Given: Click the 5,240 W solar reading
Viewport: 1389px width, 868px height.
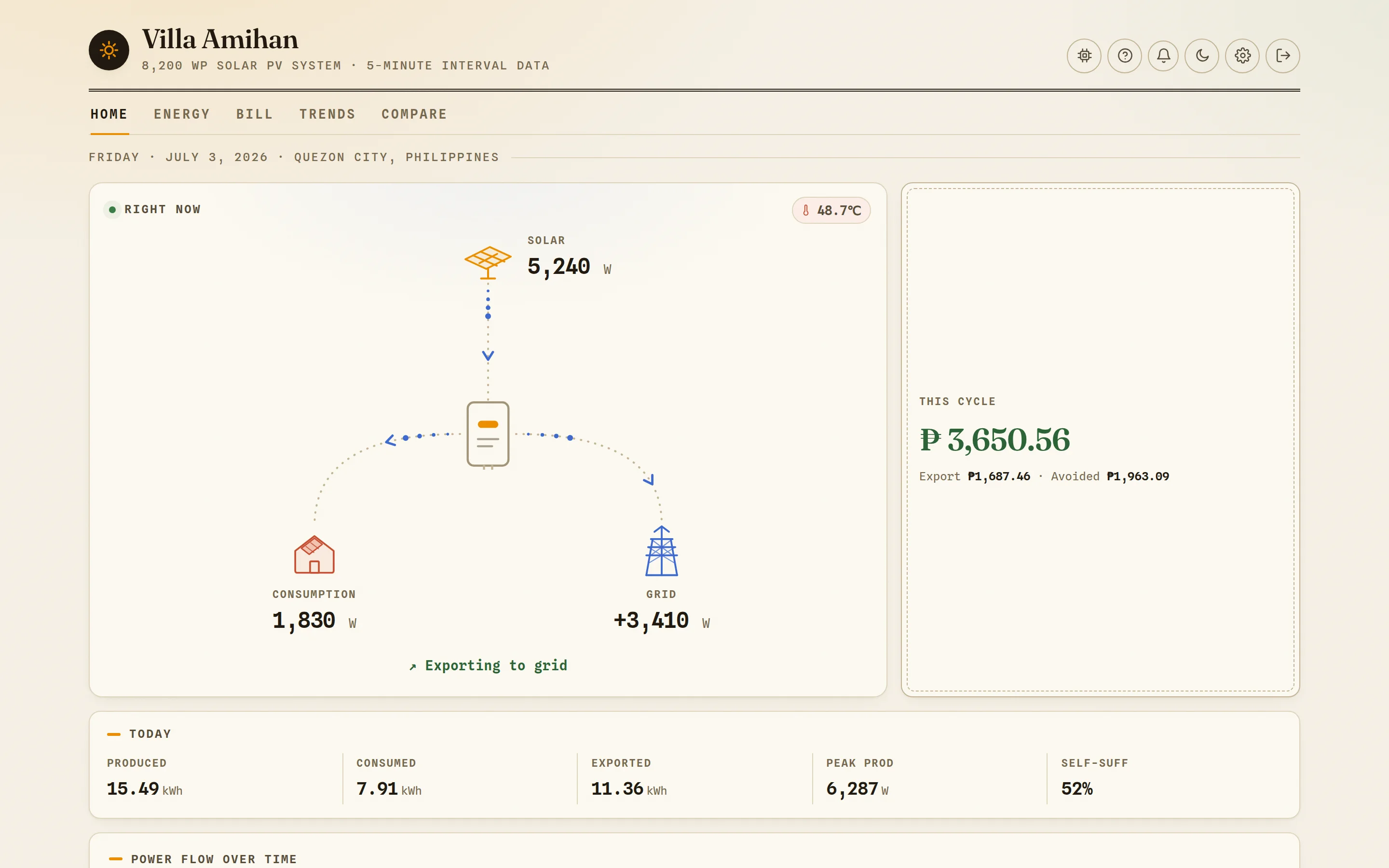Looking at the screenshot, I should click(x=570, y=267).
